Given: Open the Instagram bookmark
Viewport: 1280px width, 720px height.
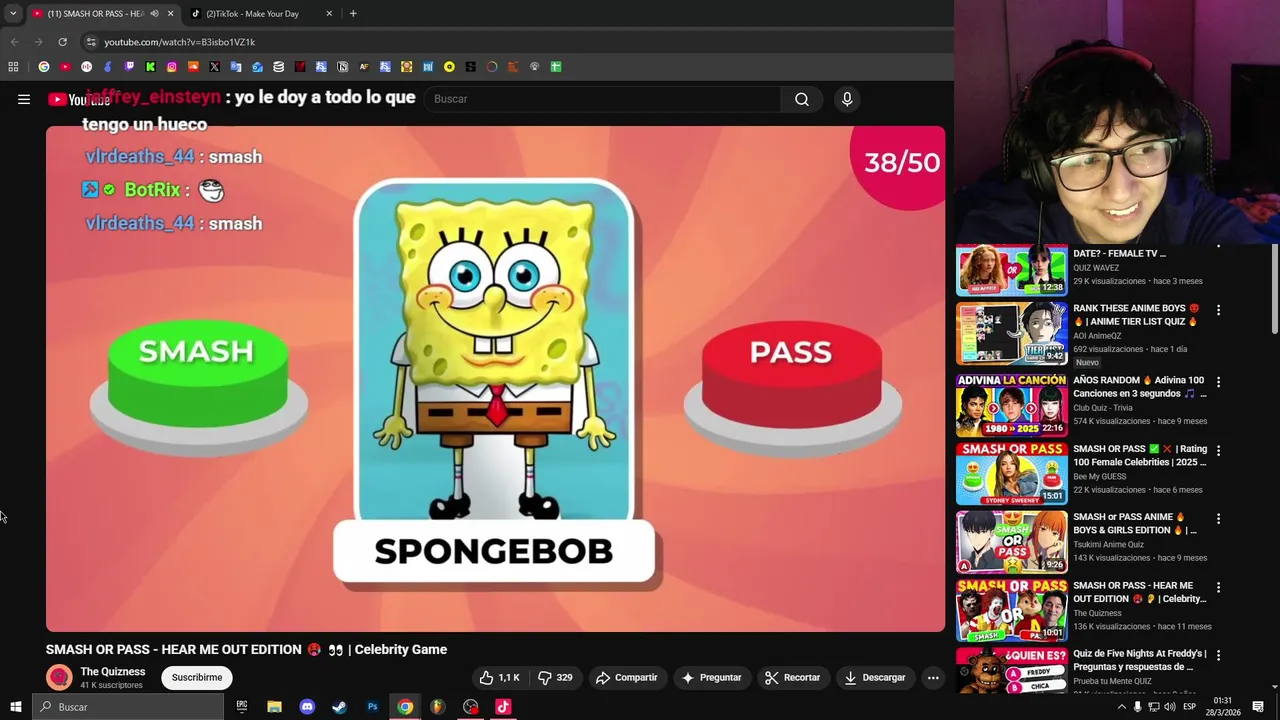Looking at the screenshot, I should [x=172, y=67].
